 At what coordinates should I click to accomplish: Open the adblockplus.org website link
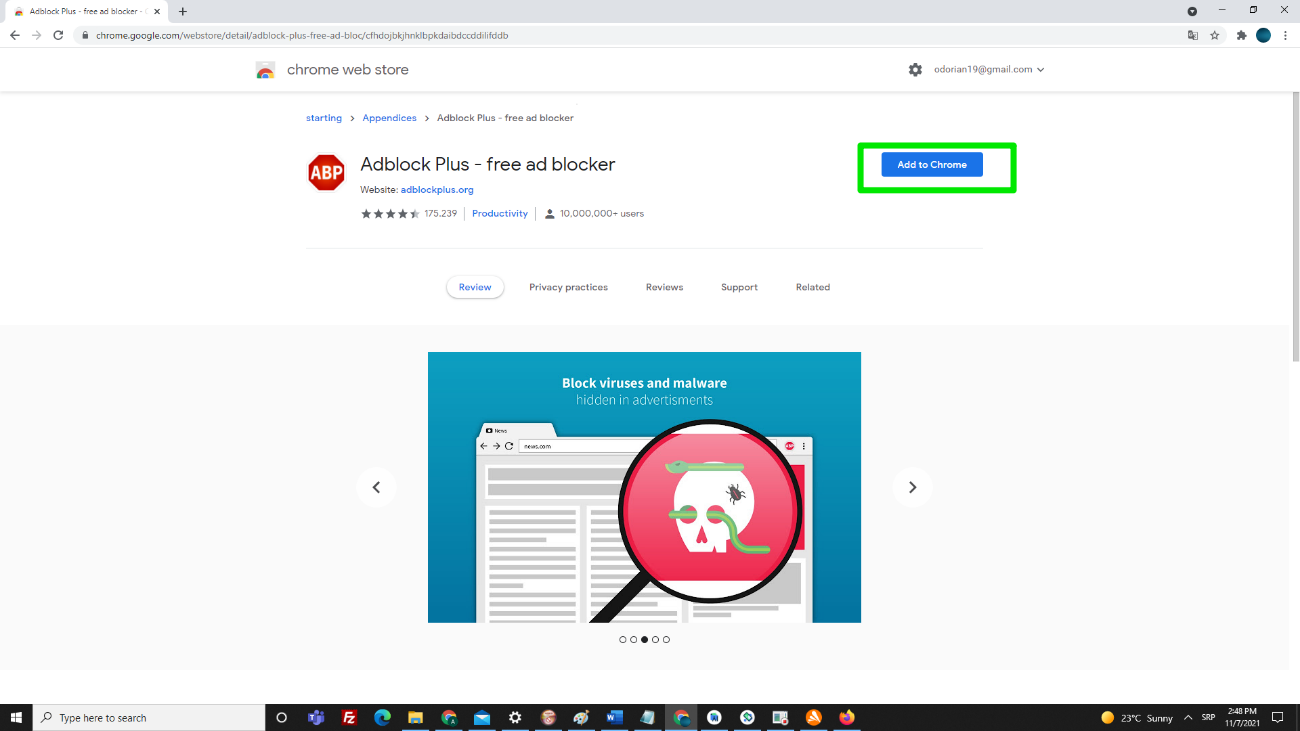(x=437, y=189)
